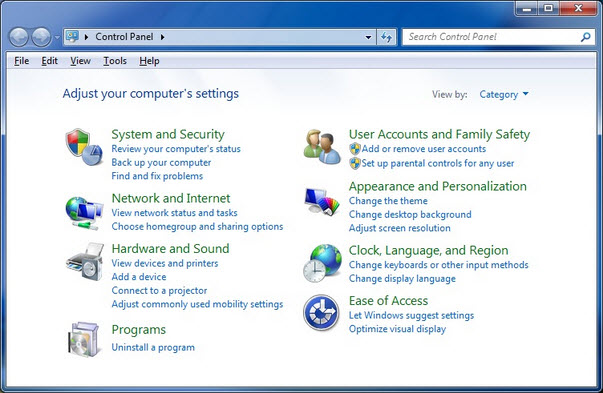Click the Back navigation arrow button

[18, 37]
